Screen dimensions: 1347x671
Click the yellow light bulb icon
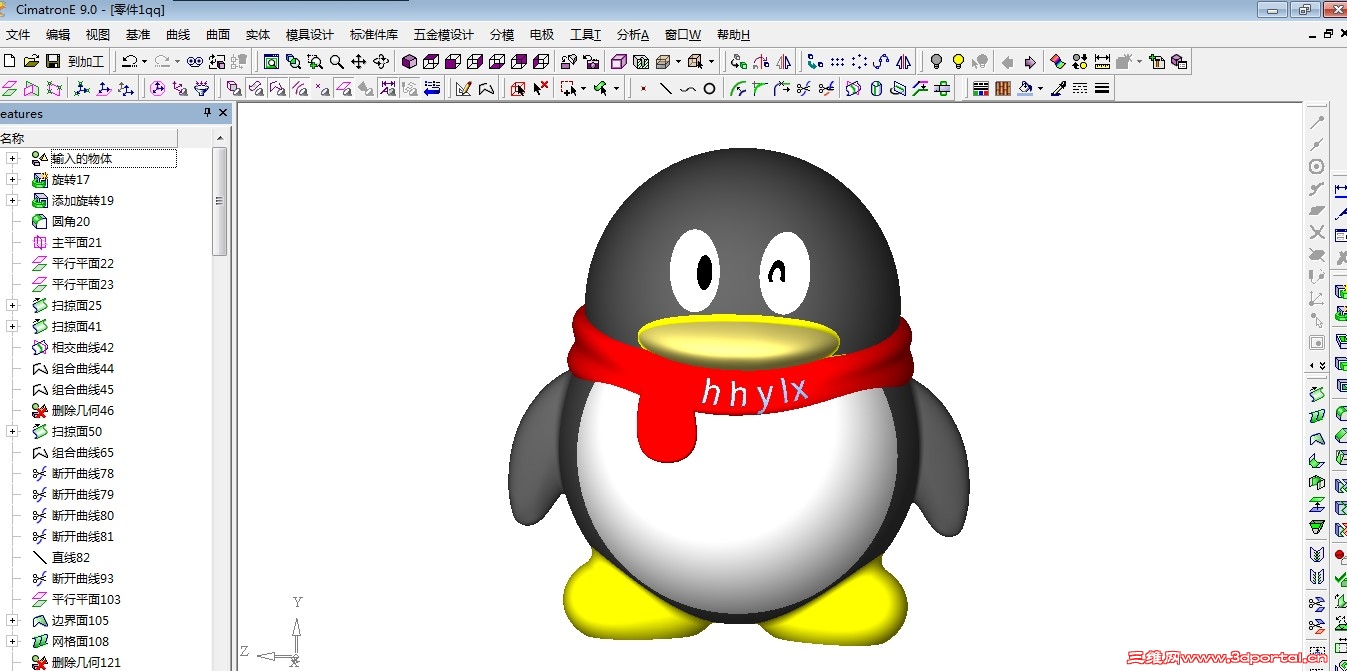pos(958,61)
